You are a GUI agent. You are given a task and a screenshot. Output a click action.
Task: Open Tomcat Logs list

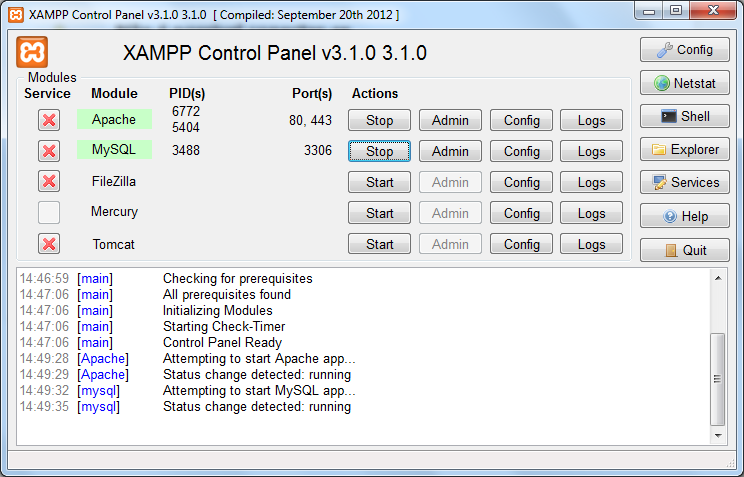tap(591, 244)
